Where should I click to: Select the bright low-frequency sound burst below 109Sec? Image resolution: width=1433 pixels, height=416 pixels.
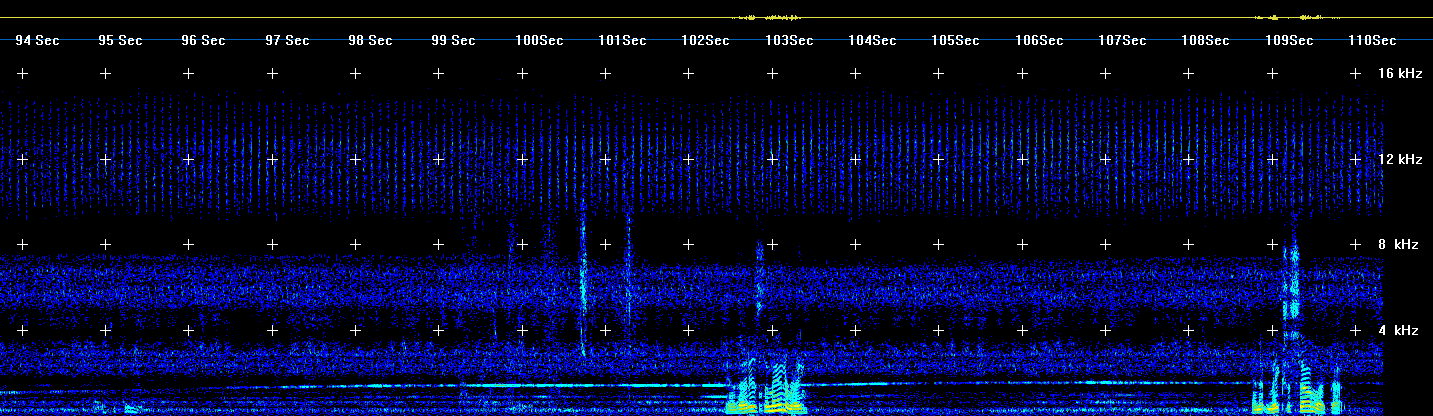(1295, 388)
